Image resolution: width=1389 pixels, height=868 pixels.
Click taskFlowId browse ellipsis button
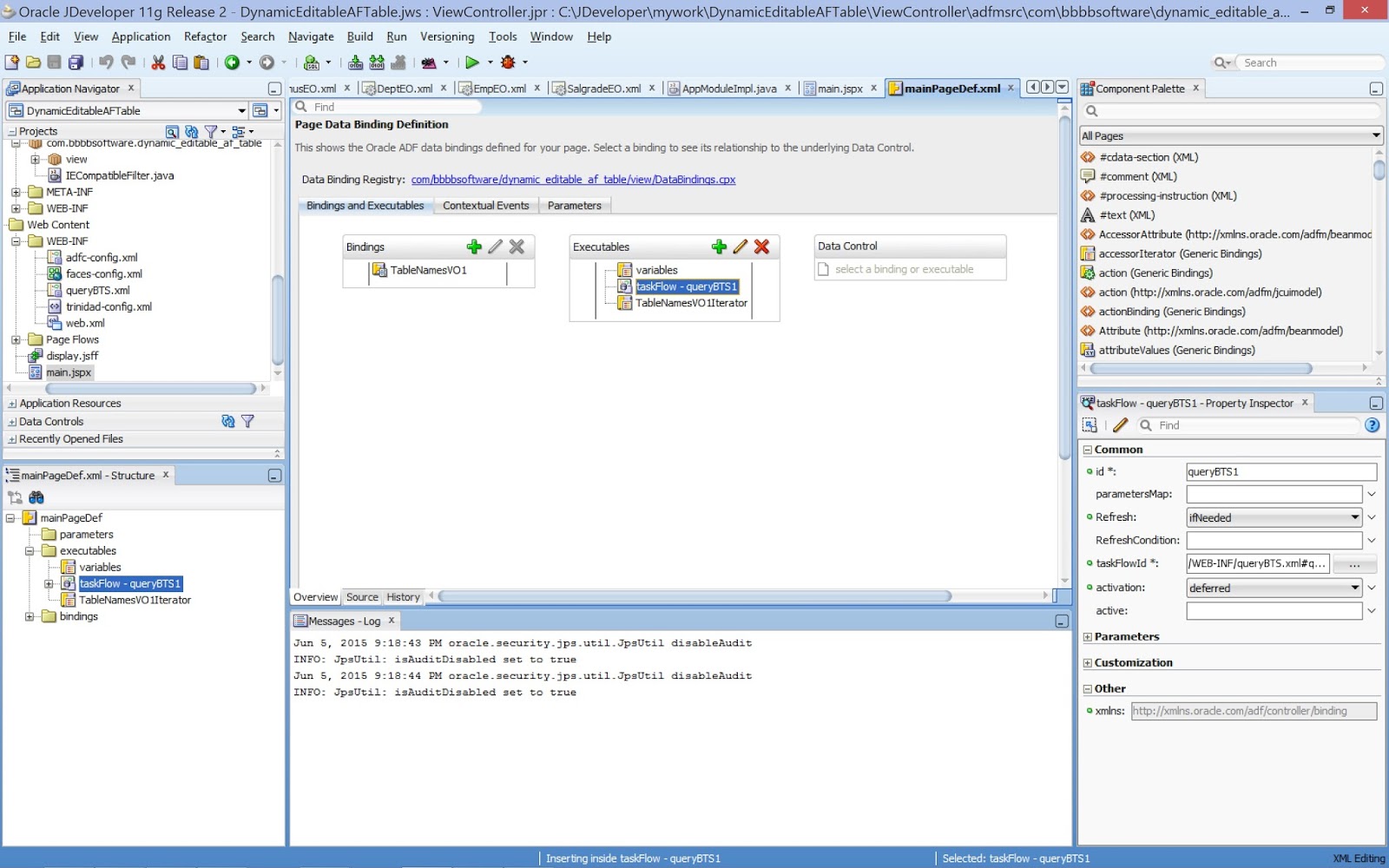1354,564
